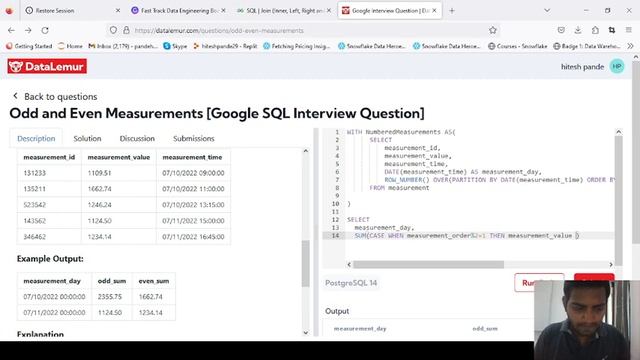
Task: Click the Back to questions link
Action: [60, 96]
